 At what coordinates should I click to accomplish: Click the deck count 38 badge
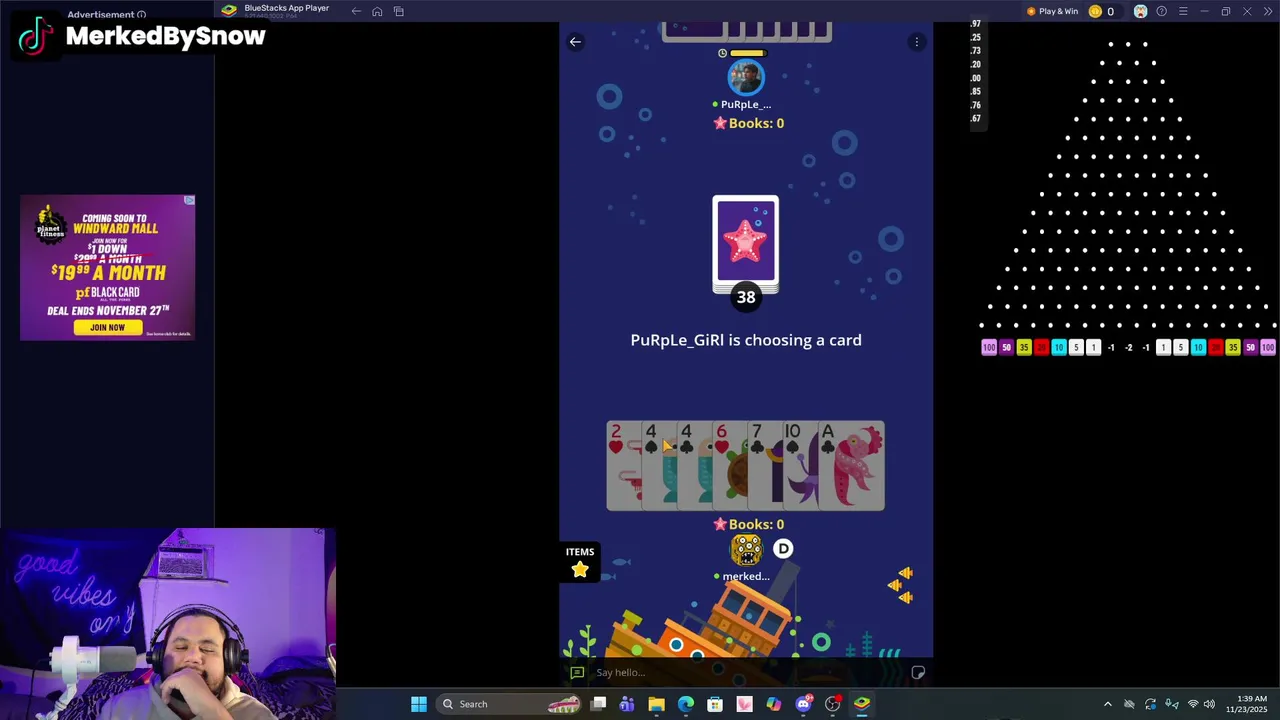click(x=746, y=297)
